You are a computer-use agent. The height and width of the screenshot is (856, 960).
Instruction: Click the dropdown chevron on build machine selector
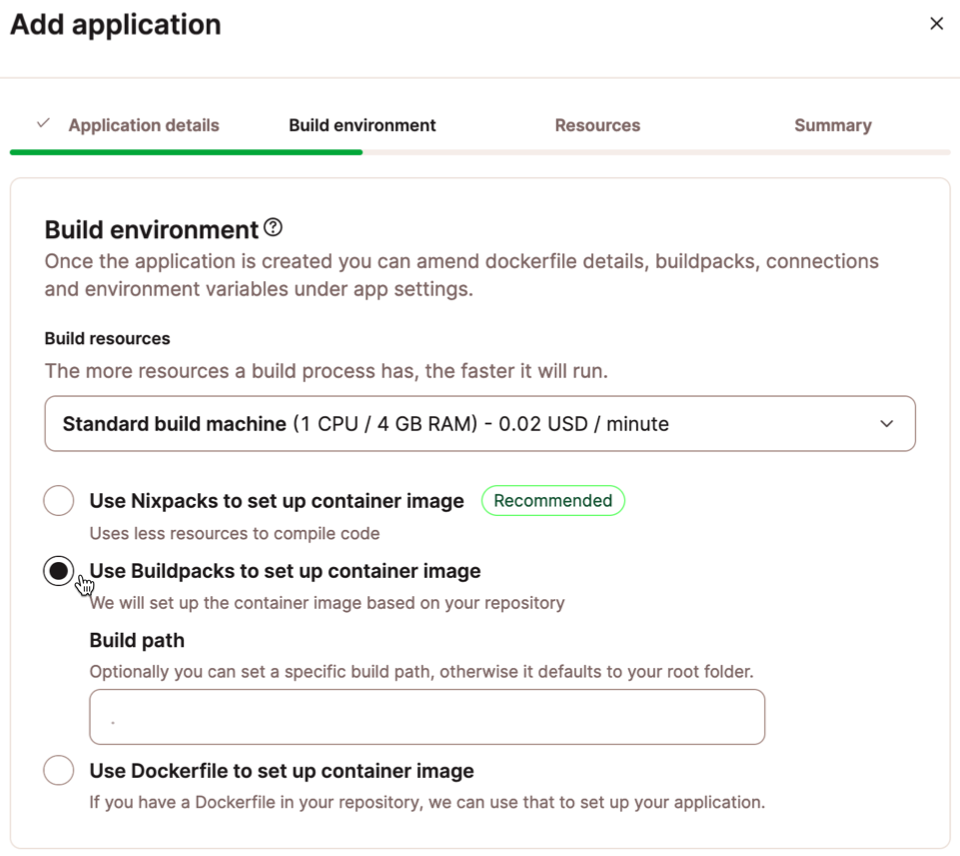(x=886, y=423)
